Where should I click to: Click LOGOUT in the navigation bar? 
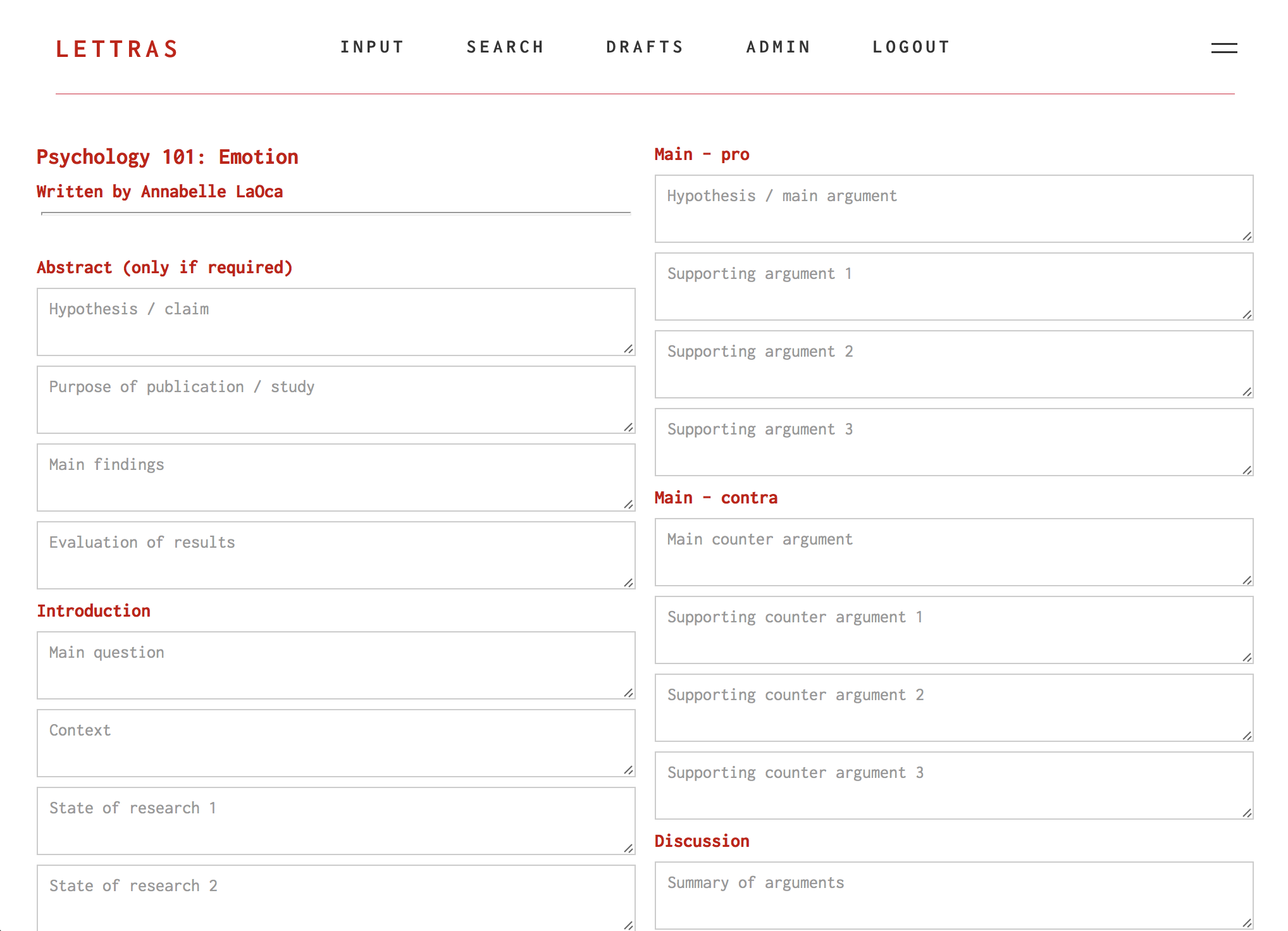(911, 47)
